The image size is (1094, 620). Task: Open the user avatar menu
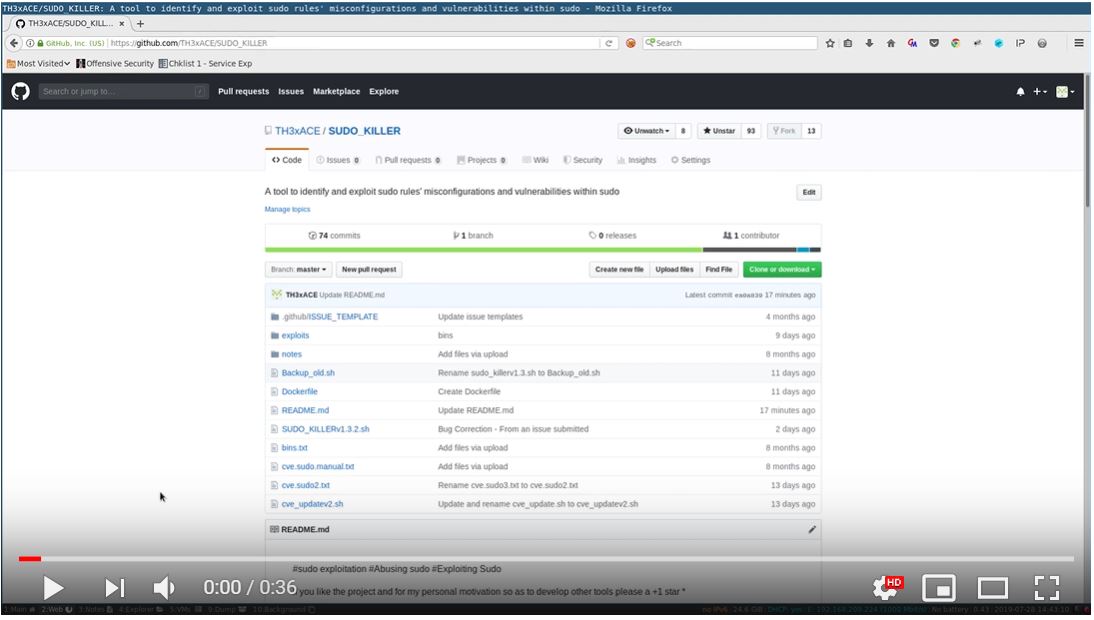coord(1065,91)
